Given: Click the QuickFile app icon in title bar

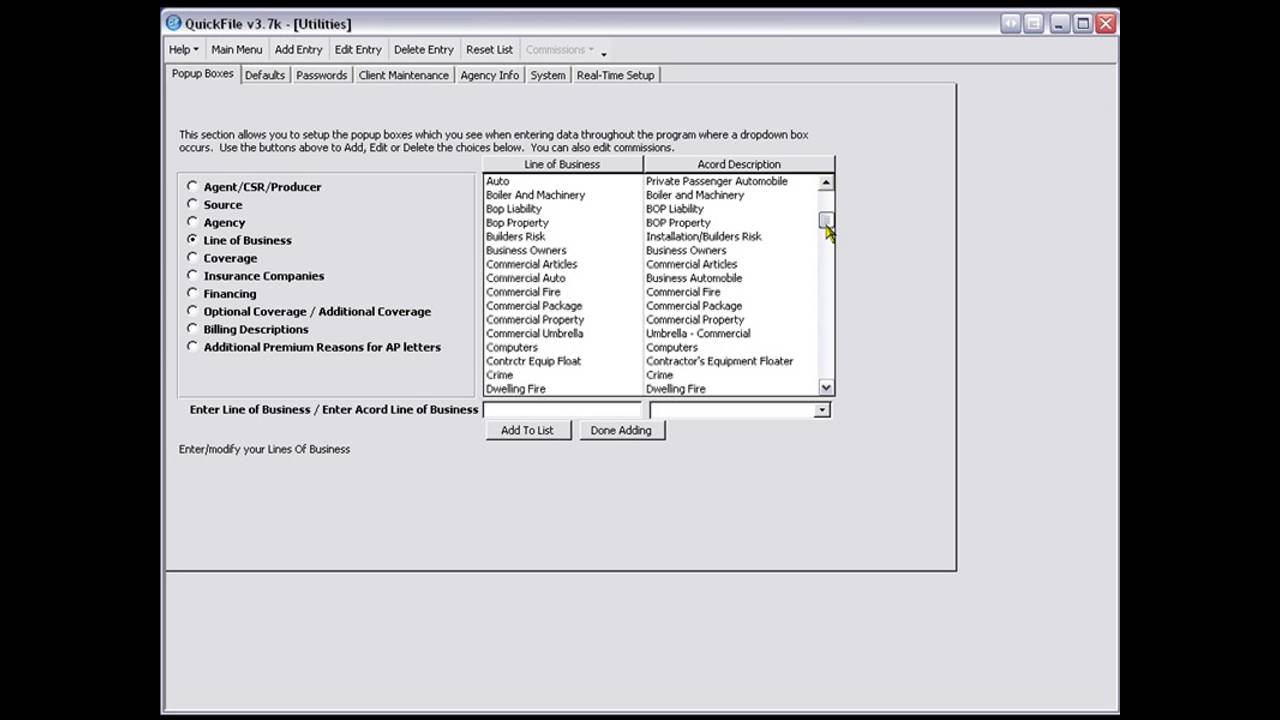Looking at the screenshot, I should click(174, 23).
